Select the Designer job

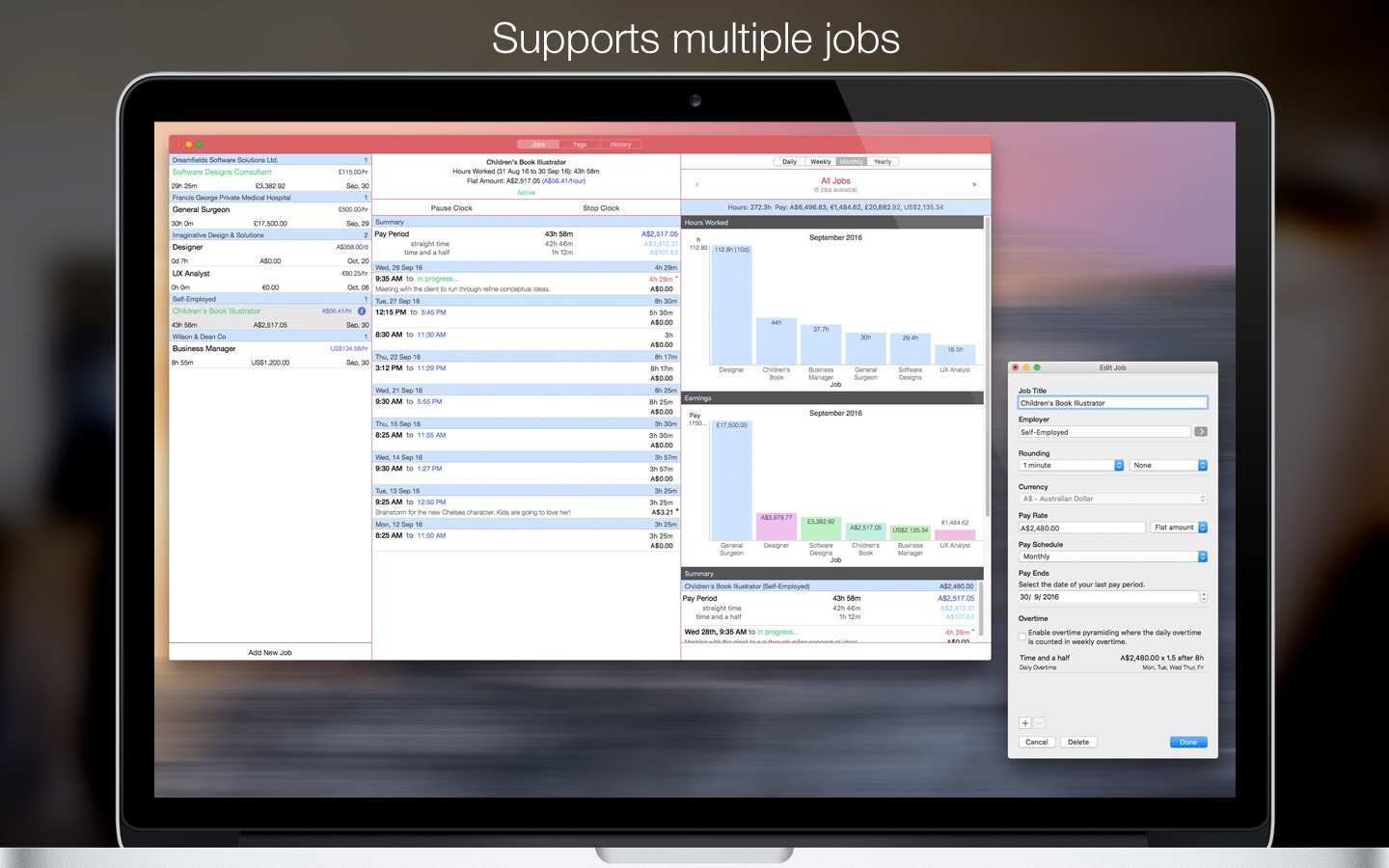pyautogui.click(x=270, y=254)
